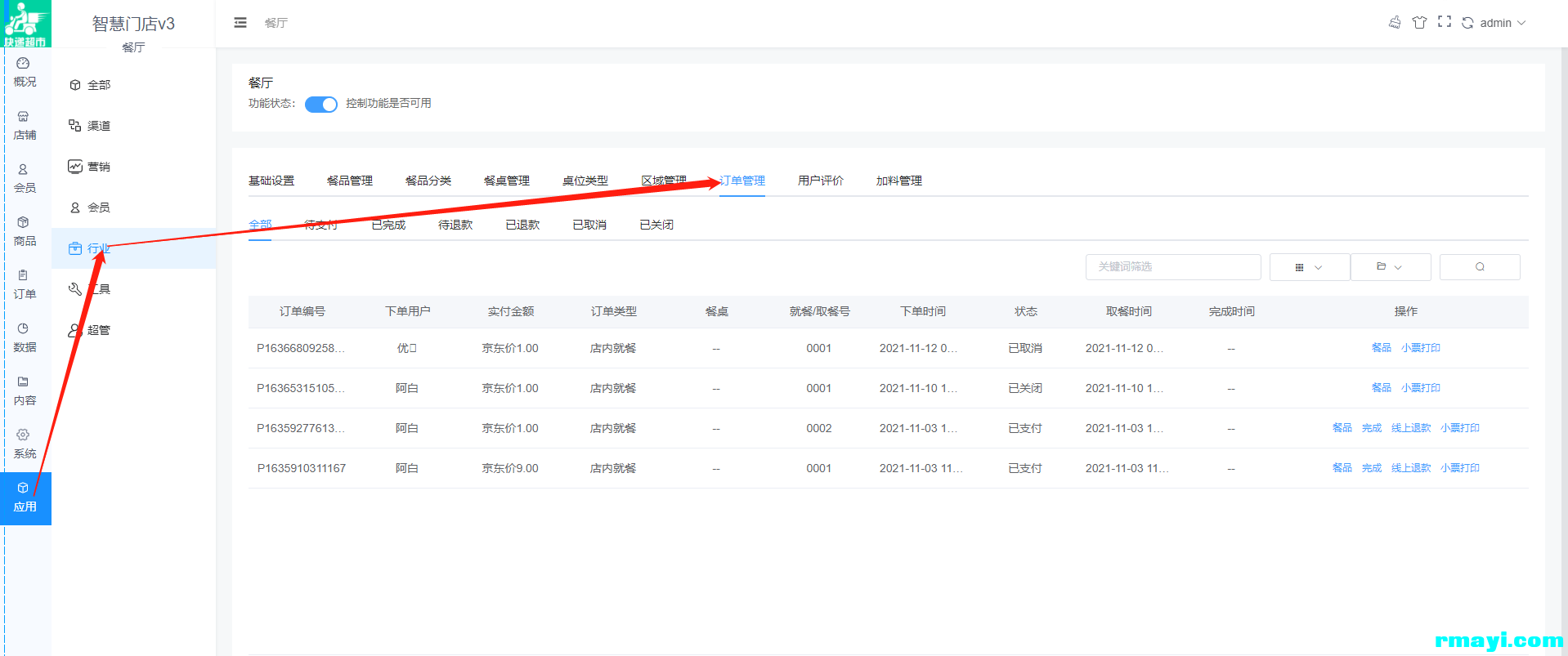This screenshot has height=656, width=1568.
Task: Open the 数据 data section
Action: [25, 338]
